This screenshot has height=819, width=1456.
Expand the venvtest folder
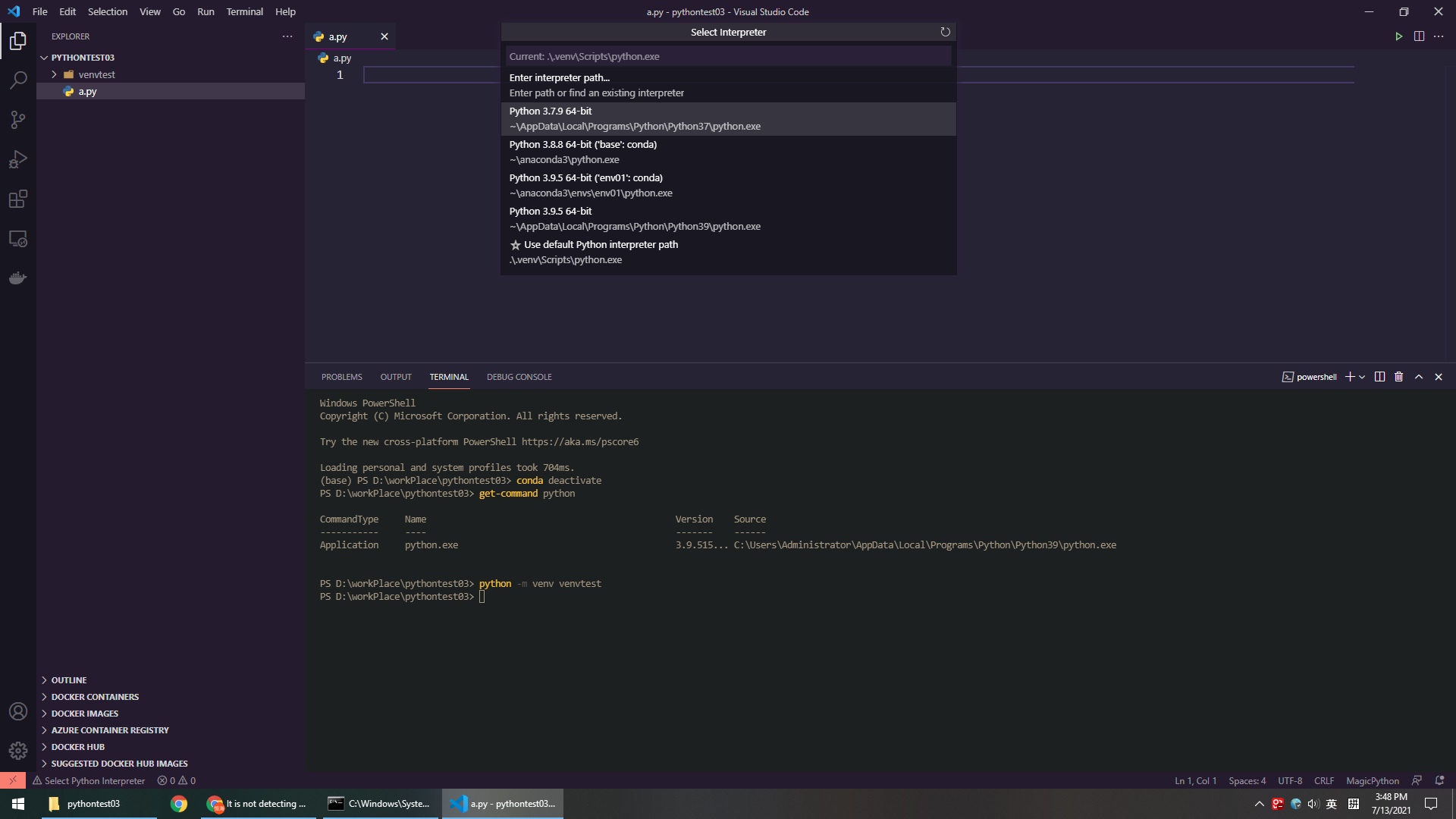point(54,74)
